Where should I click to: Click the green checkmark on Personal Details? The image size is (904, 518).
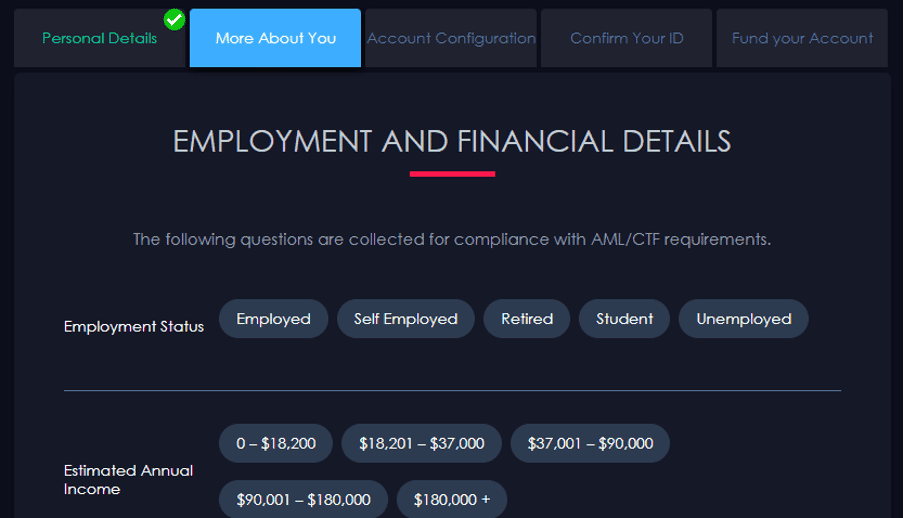[x=174, y=20]
